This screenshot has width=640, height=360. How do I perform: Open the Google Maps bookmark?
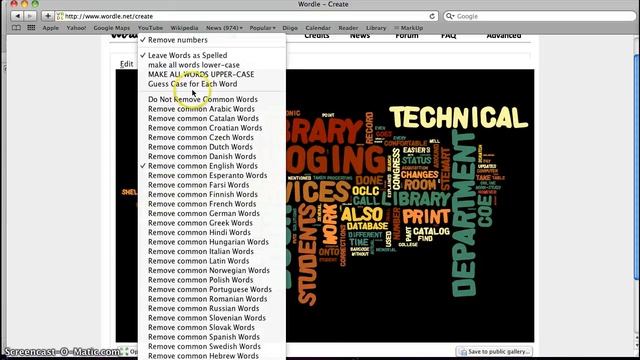coord(111,28)
